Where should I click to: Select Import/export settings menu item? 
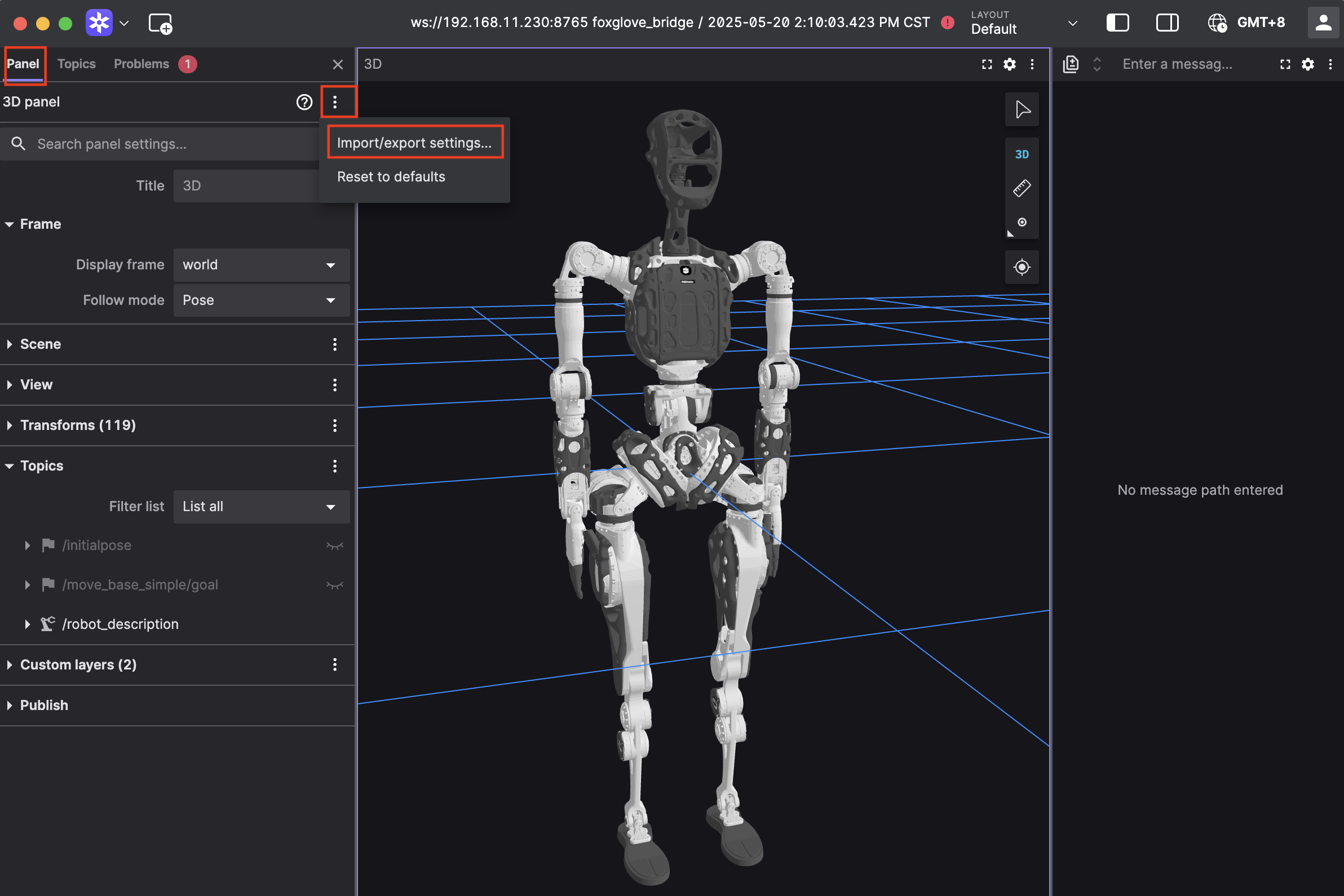(414, 143)
